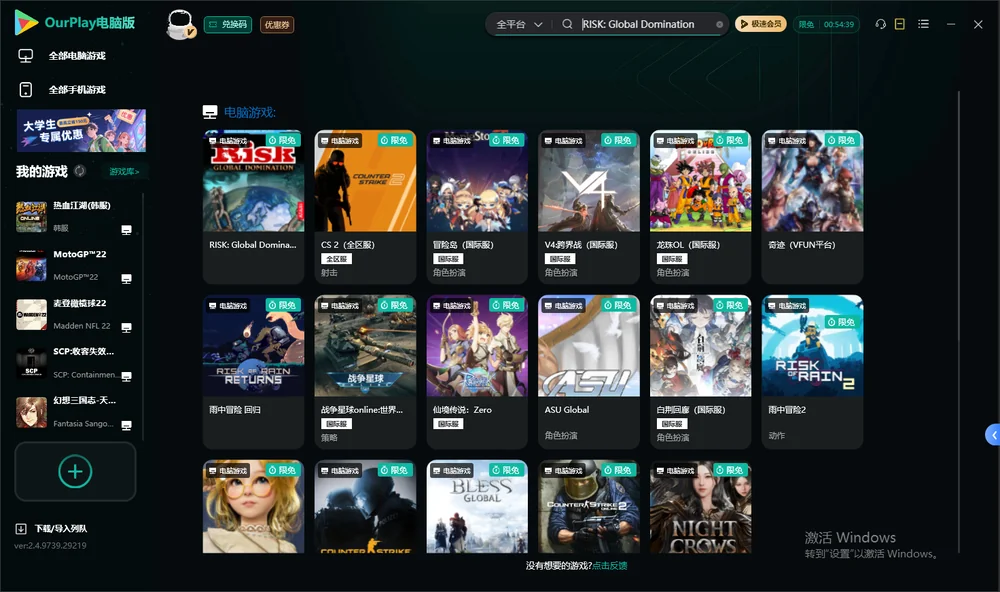Open 仙境传说: Zero game card
The width and height of the screenshot is (1000, 592).
477,372
